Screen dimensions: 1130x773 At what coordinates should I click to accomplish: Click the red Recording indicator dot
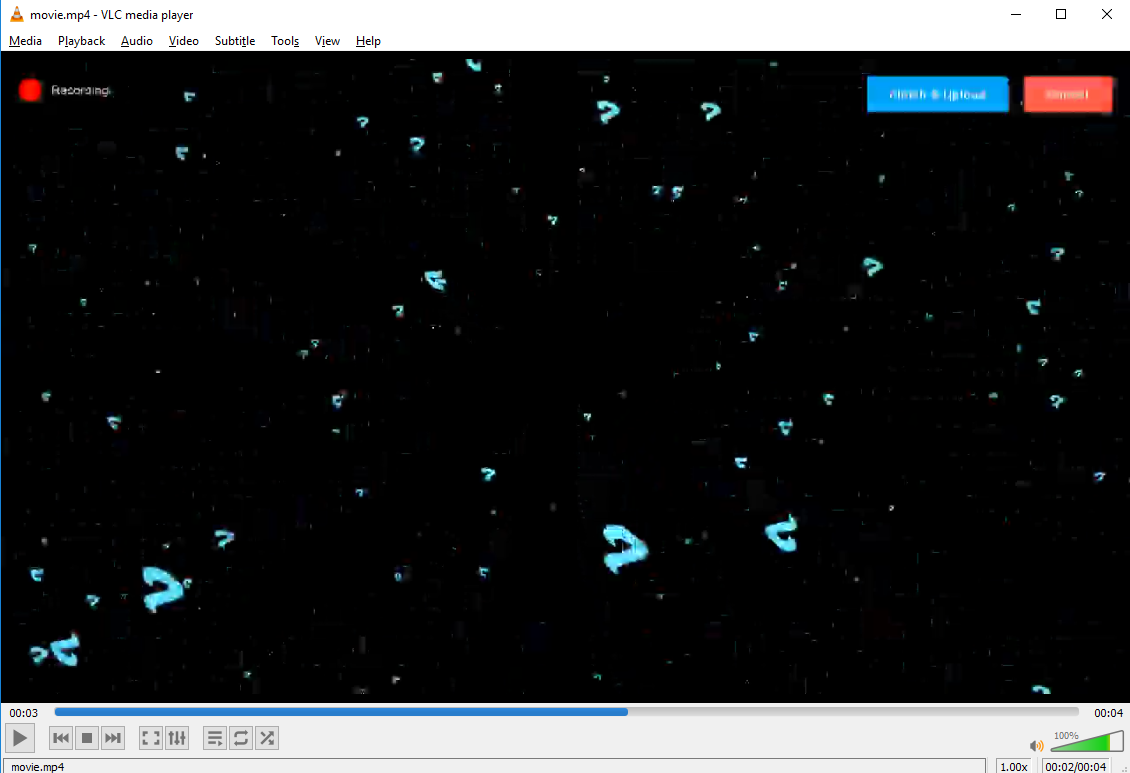pyautogui.click(x=30, y=90)
